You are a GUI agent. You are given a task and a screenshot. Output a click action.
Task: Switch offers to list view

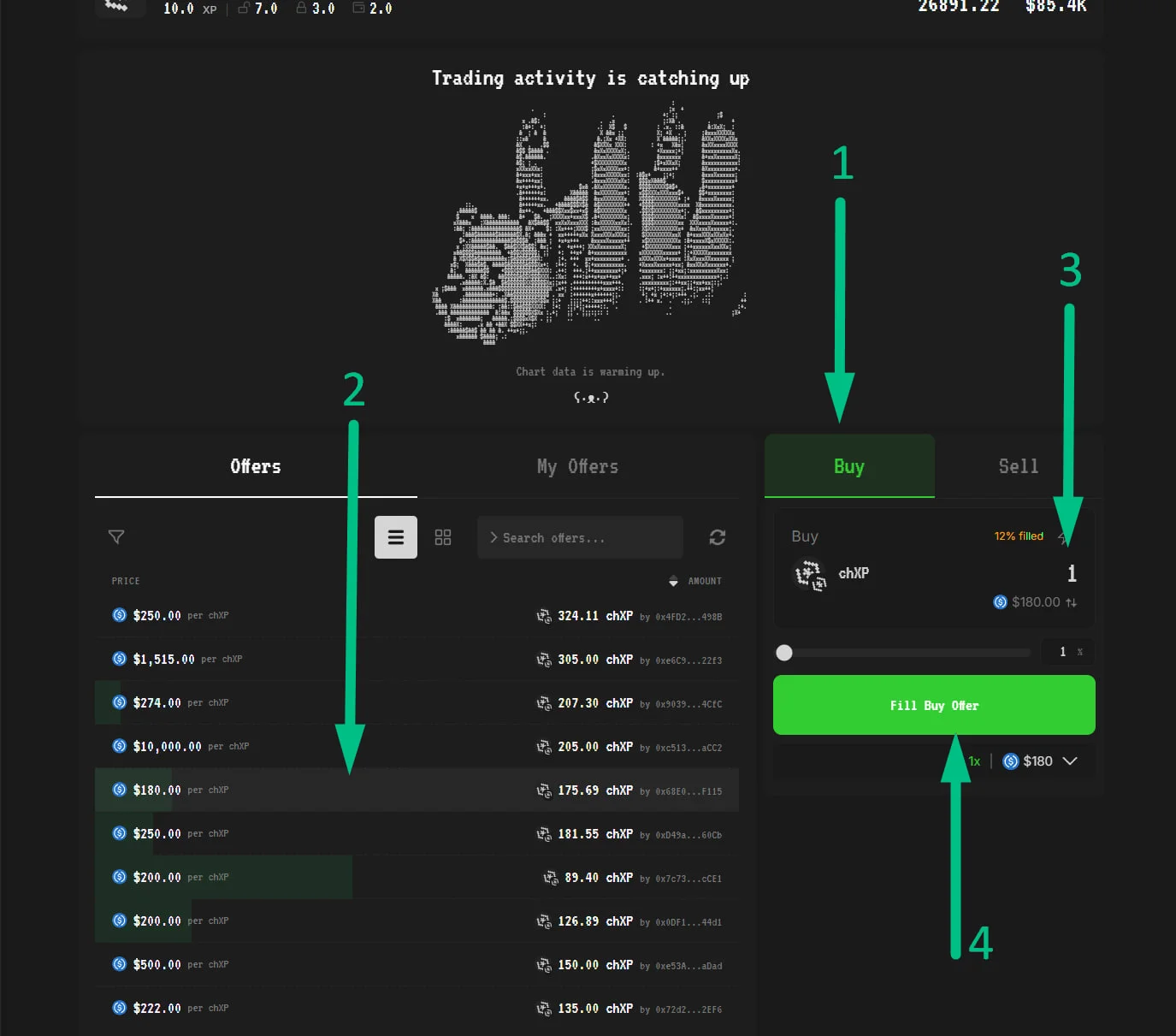point(396,537)
